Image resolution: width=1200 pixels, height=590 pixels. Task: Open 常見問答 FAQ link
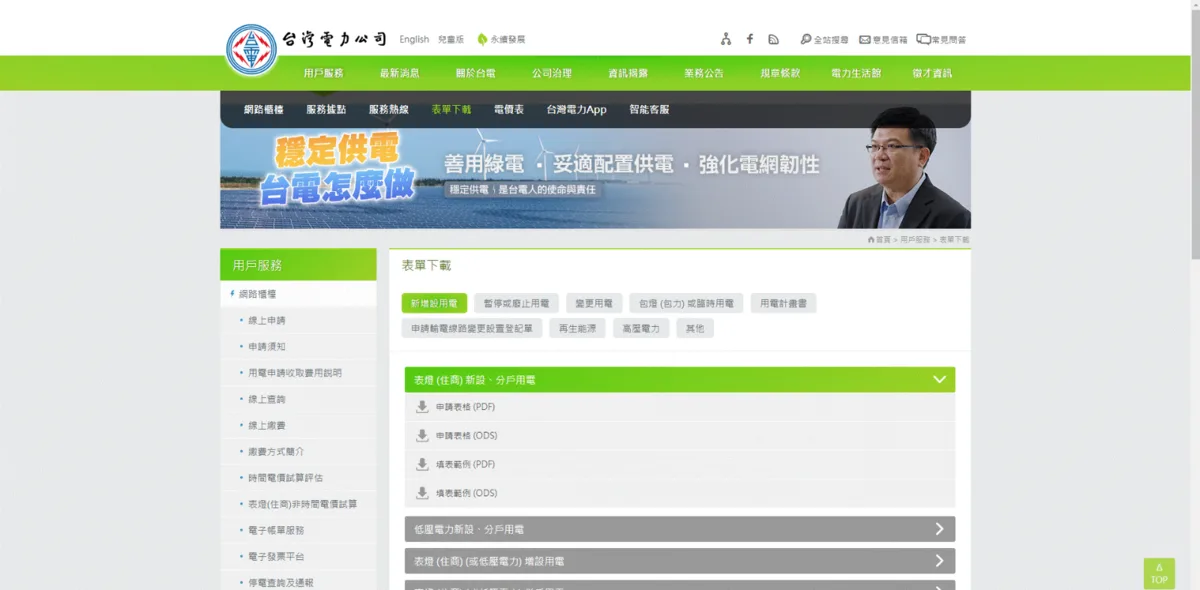(x=941, y=40)
